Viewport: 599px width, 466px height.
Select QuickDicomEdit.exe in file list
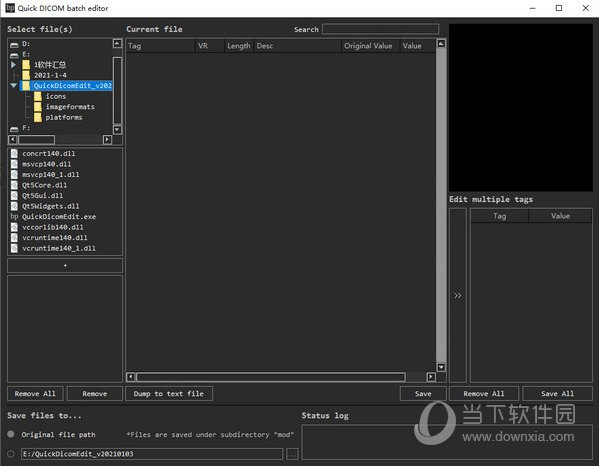point(59,217)
